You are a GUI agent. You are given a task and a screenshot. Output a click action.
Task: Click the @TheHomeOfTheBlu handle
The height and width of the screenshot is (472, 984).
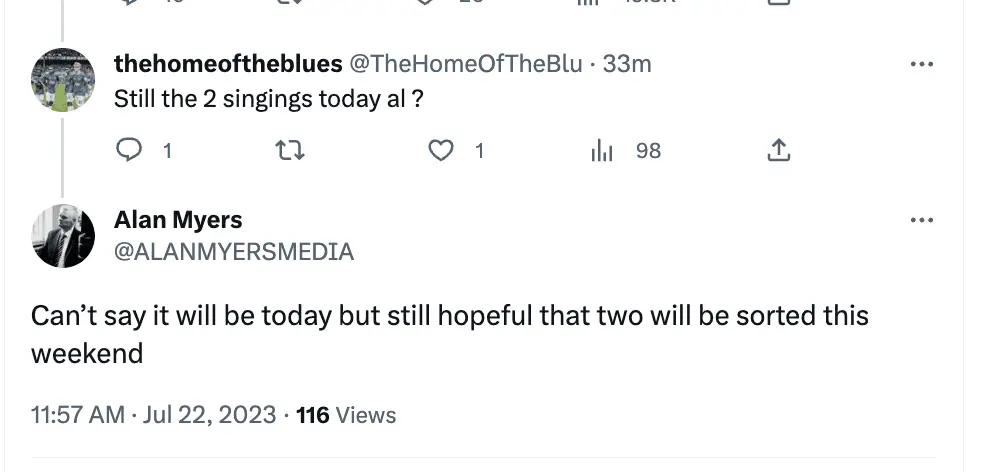pos(465,64)
